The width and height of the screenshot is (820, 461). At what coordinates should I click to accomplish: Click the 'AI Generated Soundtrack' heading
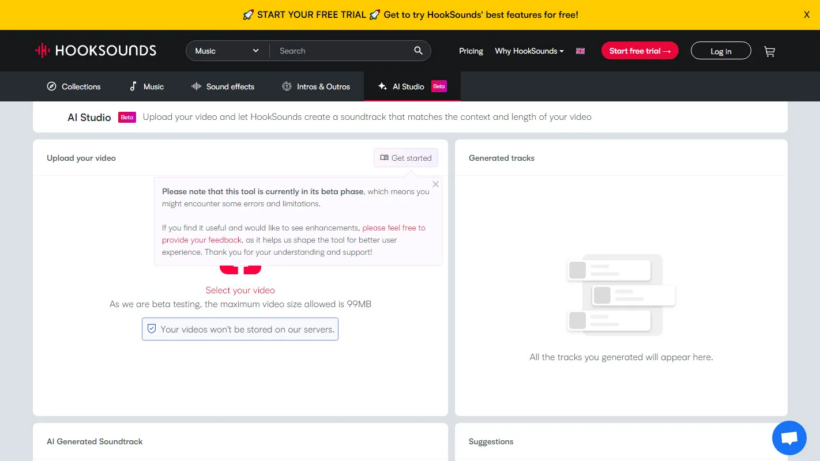click(x=95, y=442)
